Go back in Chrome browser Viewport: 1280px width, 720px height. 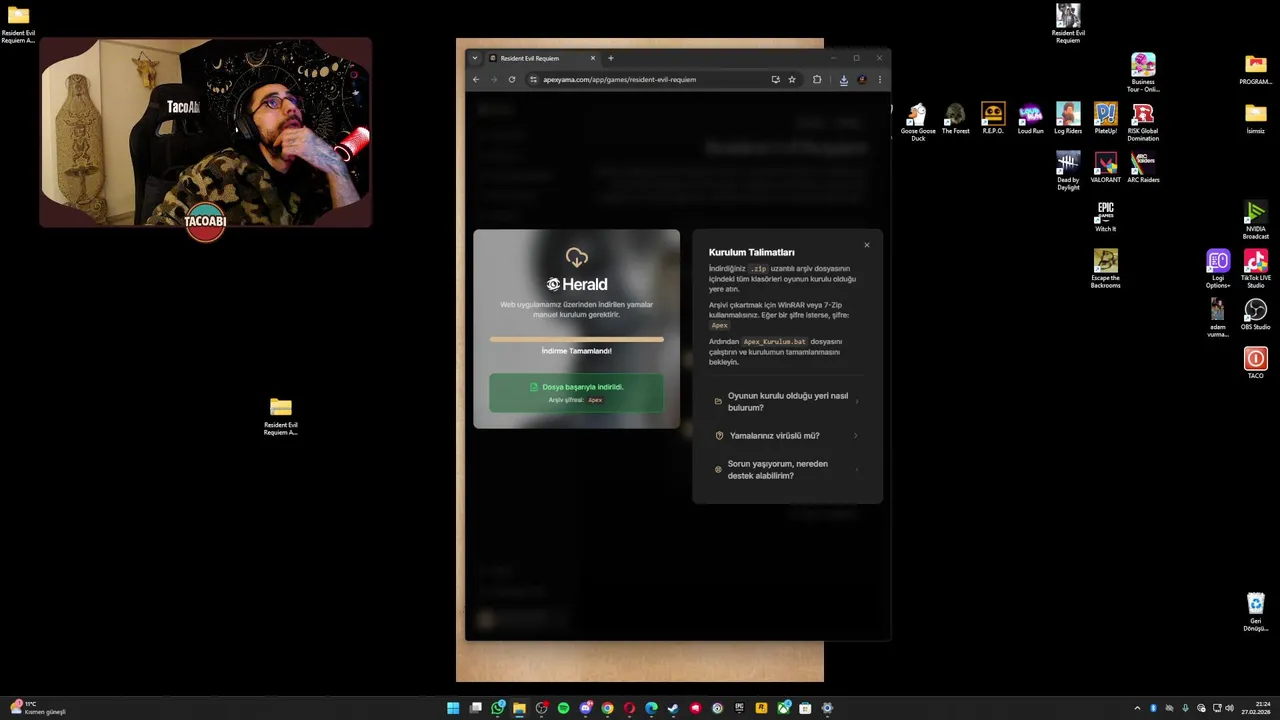click(476, 79)
